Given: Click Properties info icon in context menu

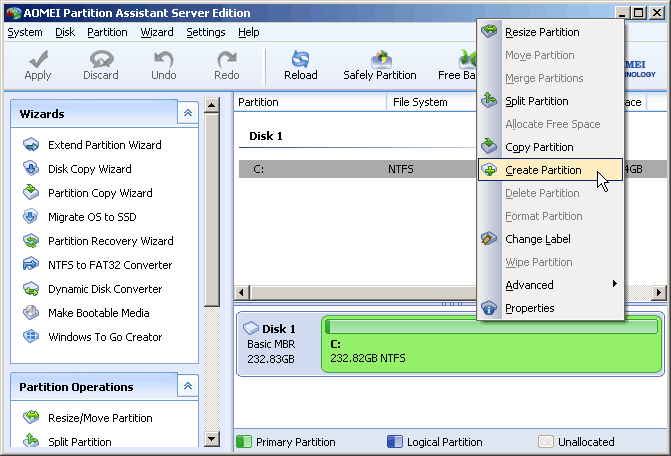Looking at the screenshot, I should point(489,308).
